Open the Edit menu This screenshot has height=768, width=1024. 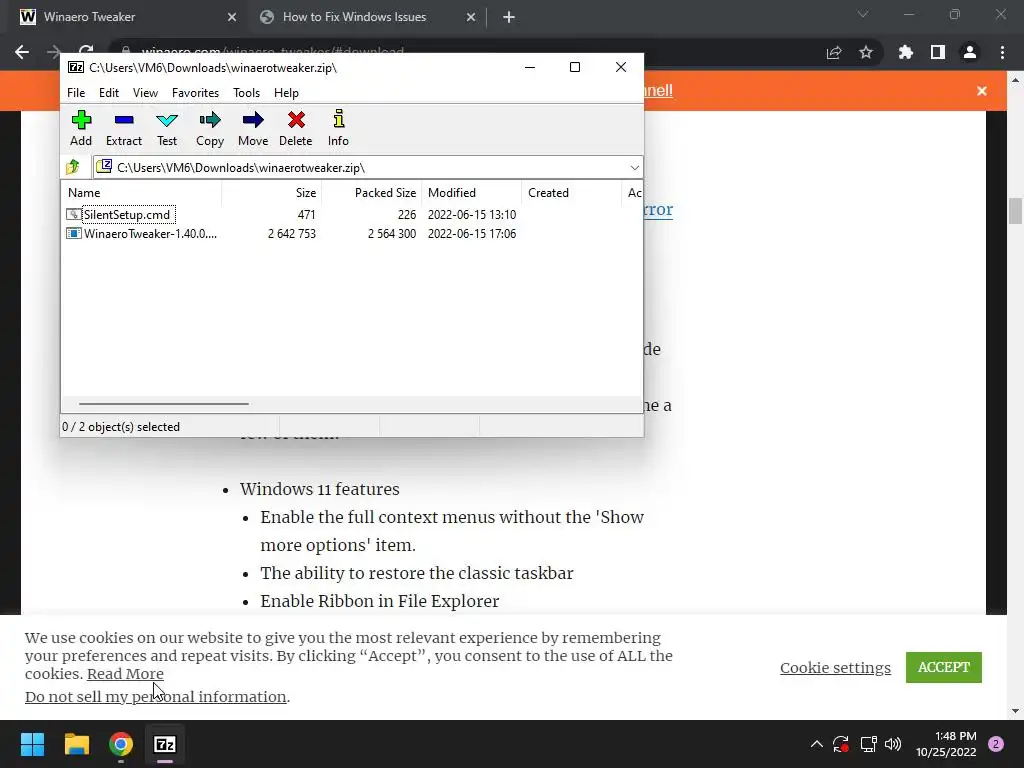(108, 93)
